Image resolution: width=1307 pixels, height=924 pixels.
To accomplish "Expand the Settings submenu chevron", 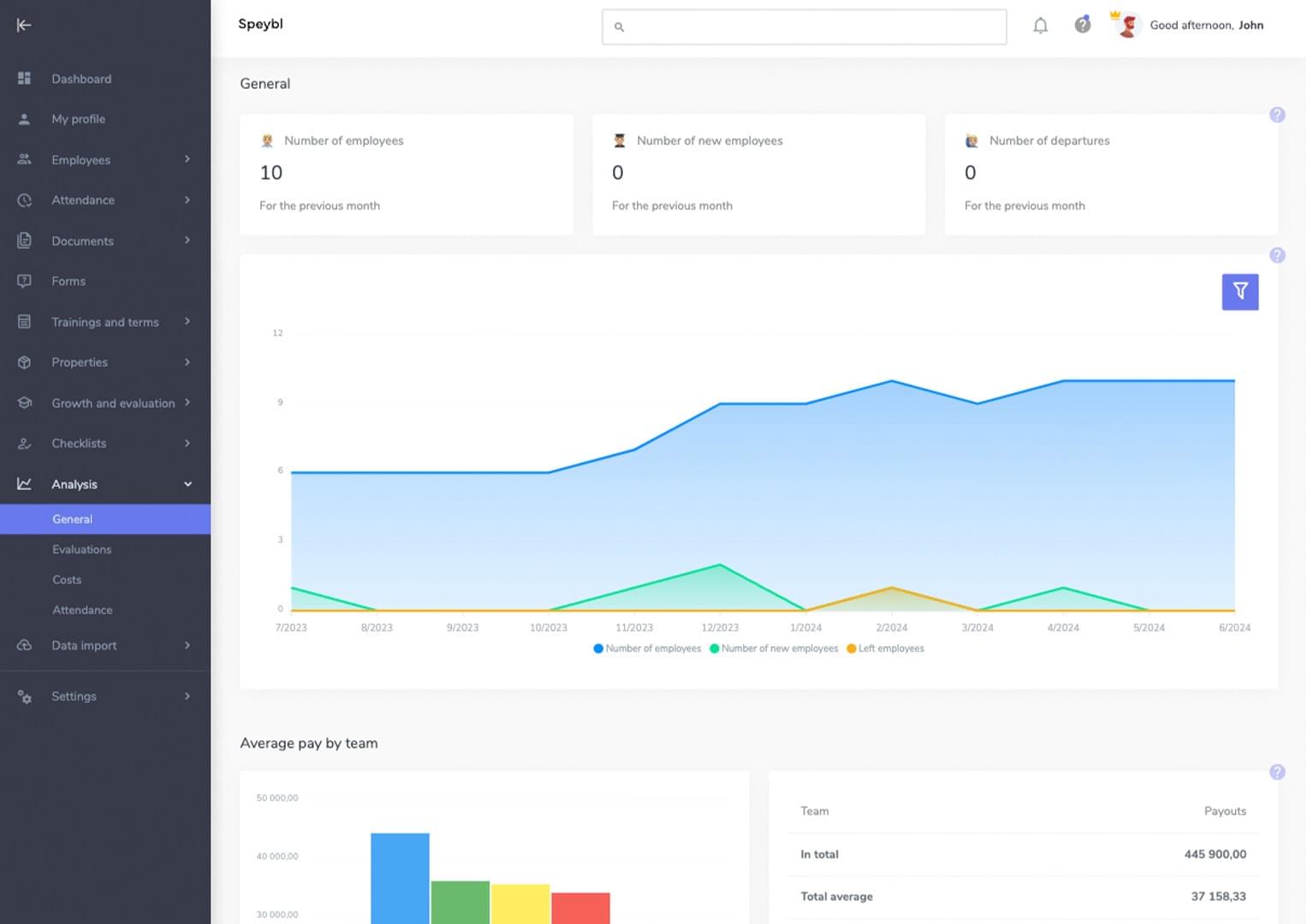I will 187,696.
